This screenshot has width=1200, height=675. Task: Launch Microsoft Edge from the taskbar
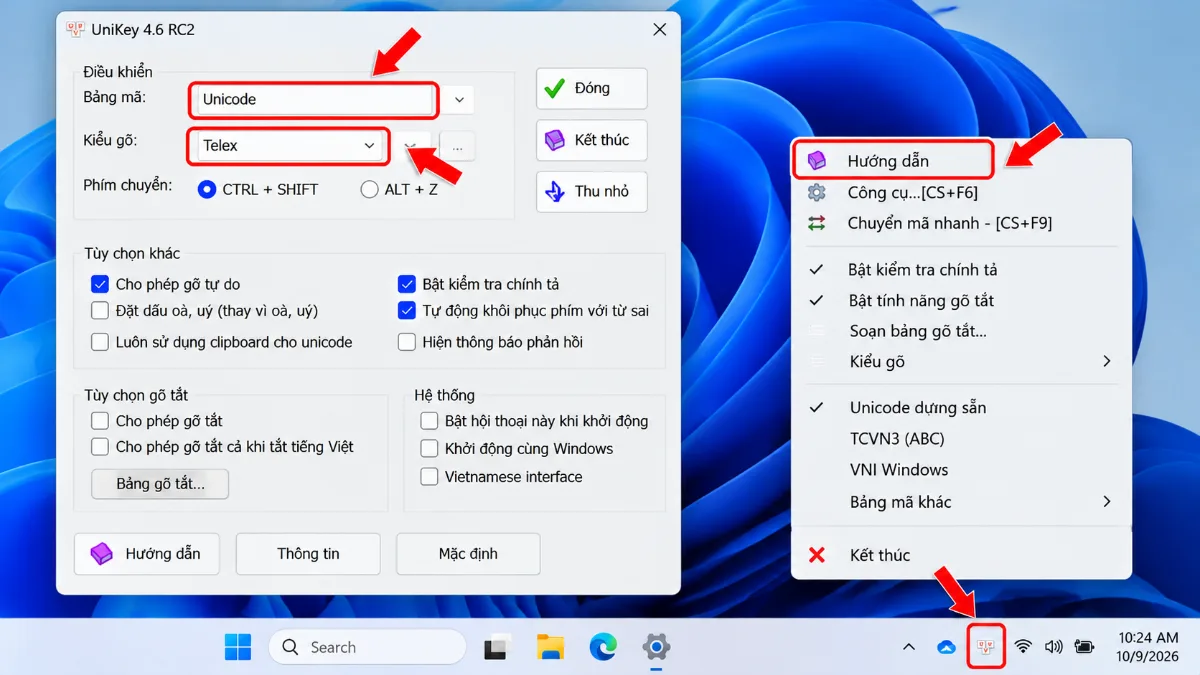(602, 647)
